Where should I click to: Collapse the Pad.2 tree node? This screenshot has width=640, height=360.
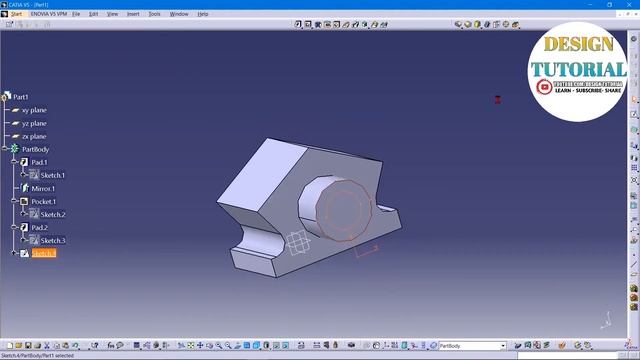coord(14,227)
